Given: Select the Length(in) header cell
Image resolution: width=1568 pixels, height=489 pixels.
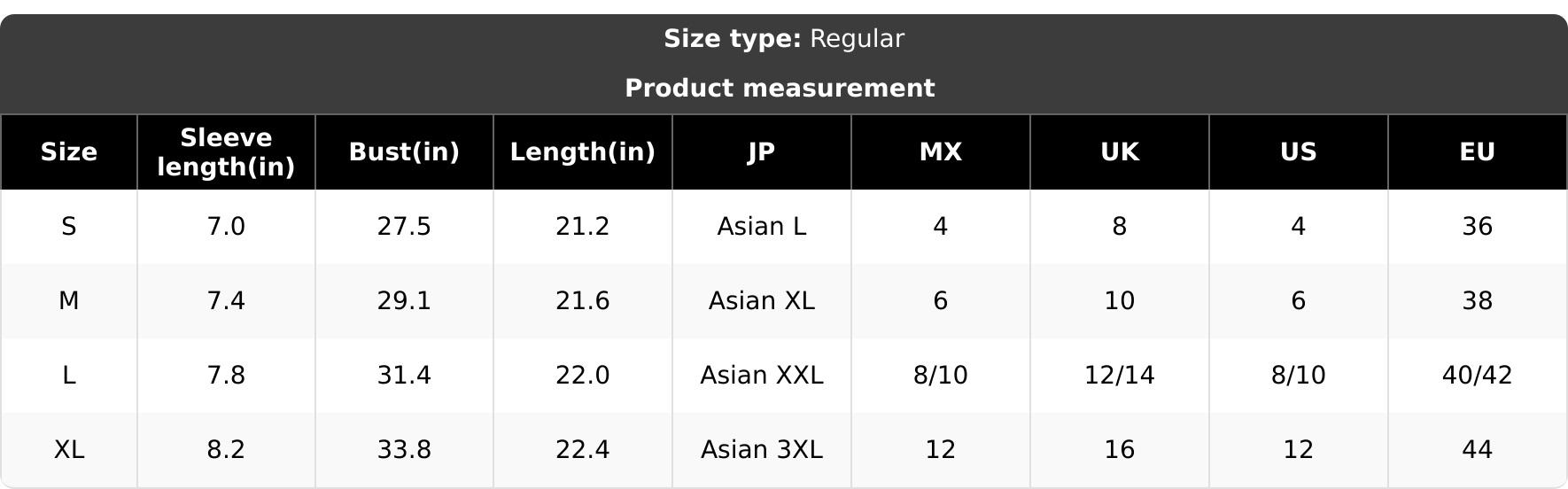Looking at the screenshot, I should 583,152.
